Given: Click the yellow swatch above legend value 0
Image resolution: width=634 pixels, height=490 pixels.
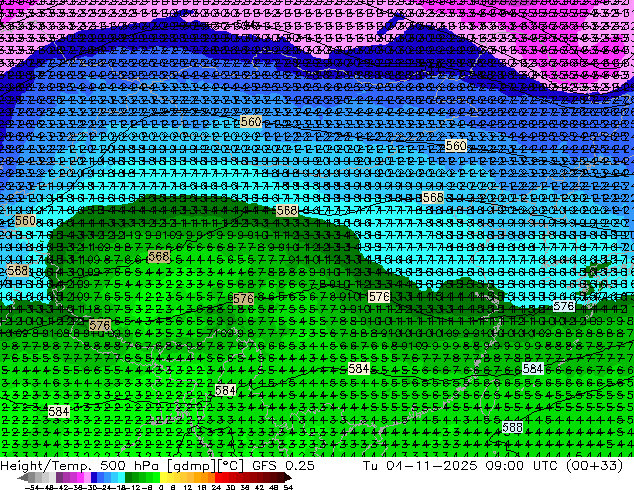Looking at the screenshot, I should 163,477.
